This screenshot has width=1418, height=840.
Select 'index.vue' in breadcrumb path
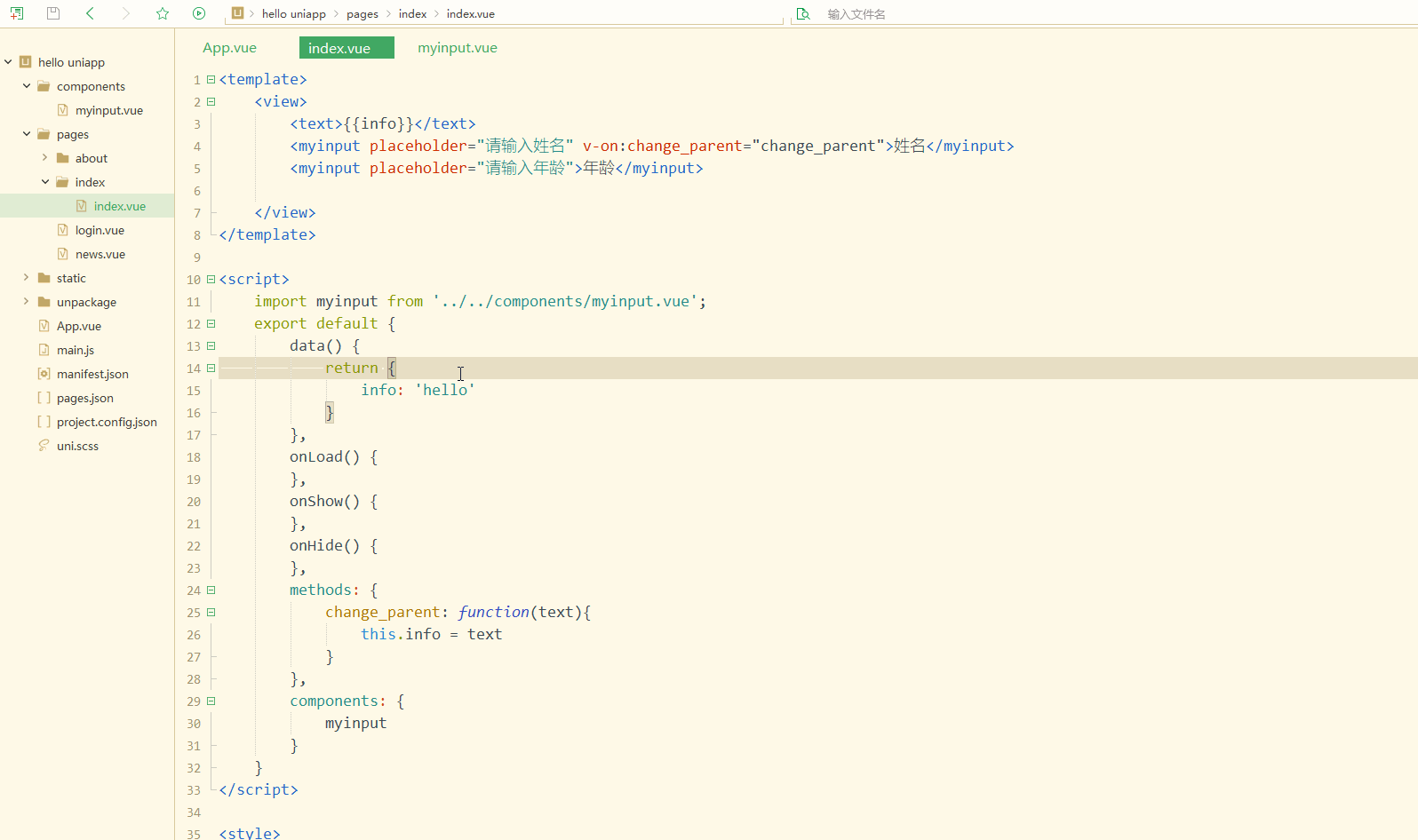pos(471,14)
